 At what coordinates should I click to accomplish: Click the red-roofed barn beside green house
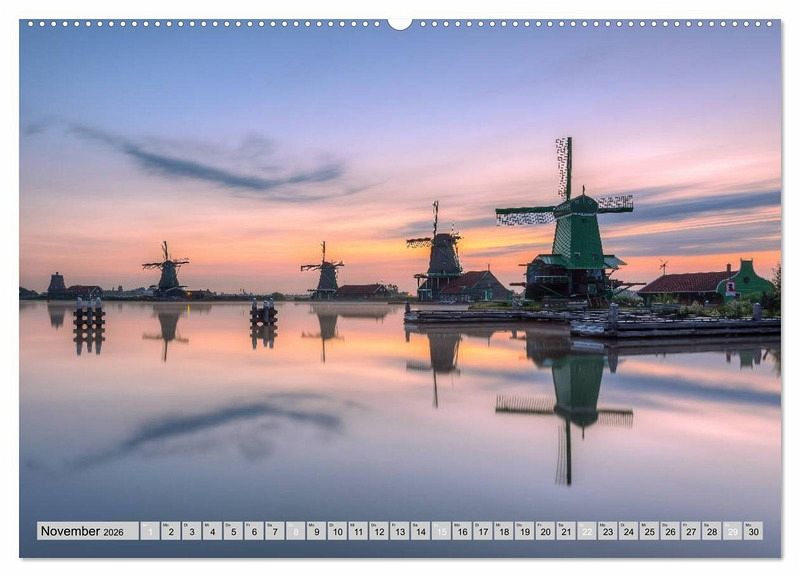[x=685, y=285]
